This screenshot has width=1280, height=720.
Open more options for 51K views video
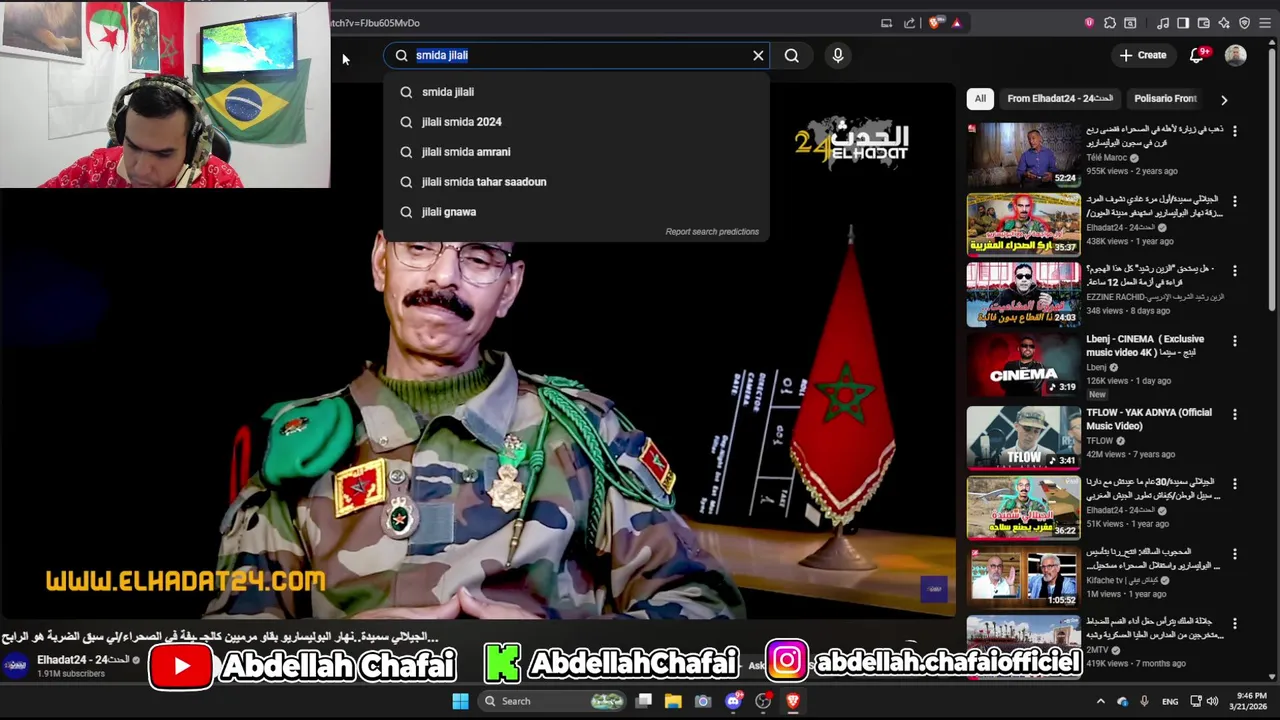[x=1234, y=484]
